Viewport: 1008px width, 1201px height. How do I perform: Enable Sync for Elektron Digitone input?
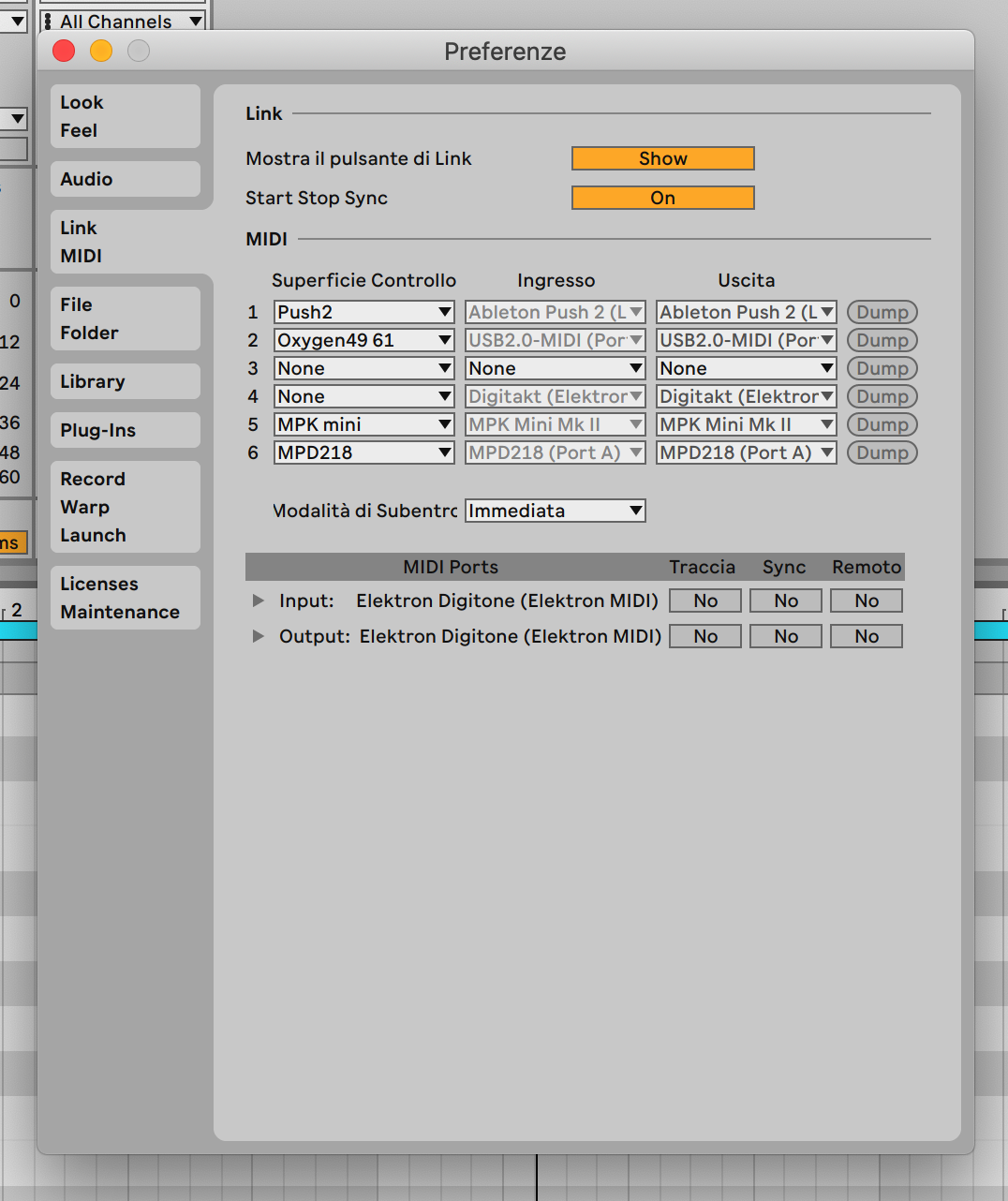[x=786, y=600]
